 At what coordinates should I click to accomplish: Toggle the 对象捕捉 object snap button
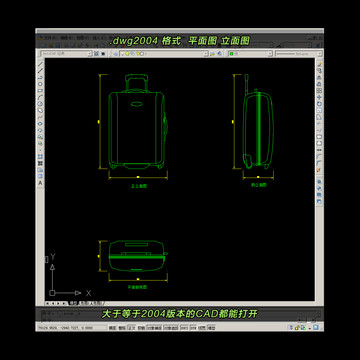coord(154,328)
